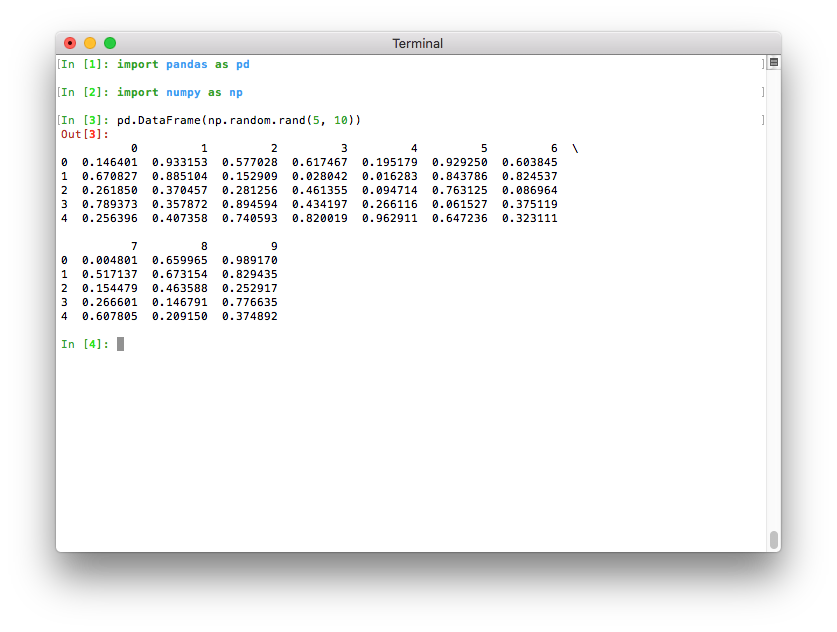Click the backslash continuation after column 6
This screenshot has height=632, width=837.
pyautogui.click(x=575, y=148)
